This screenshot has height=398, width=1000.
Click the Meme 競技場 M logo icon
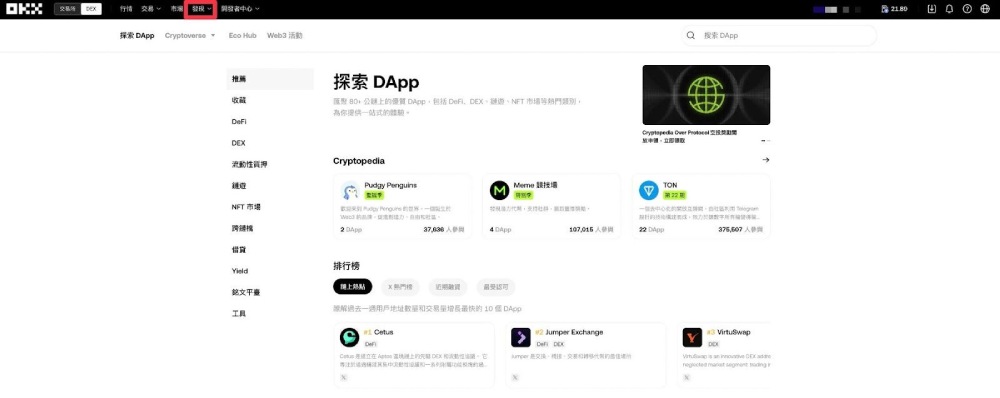pos(499,190)
